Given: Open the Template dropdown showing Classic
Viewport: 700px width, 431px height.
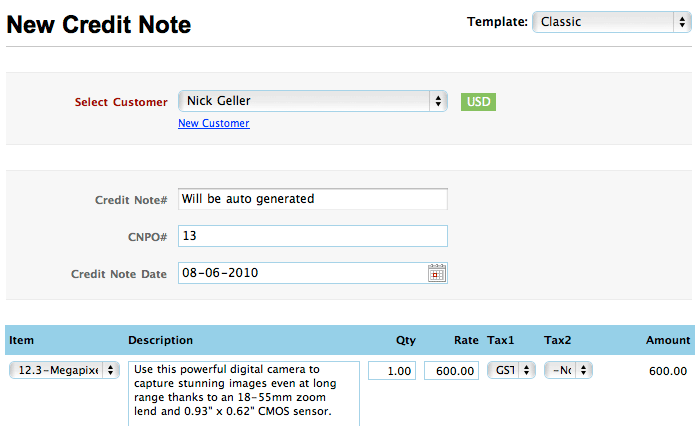Looking at the screenshot, I should pos(612,22).
